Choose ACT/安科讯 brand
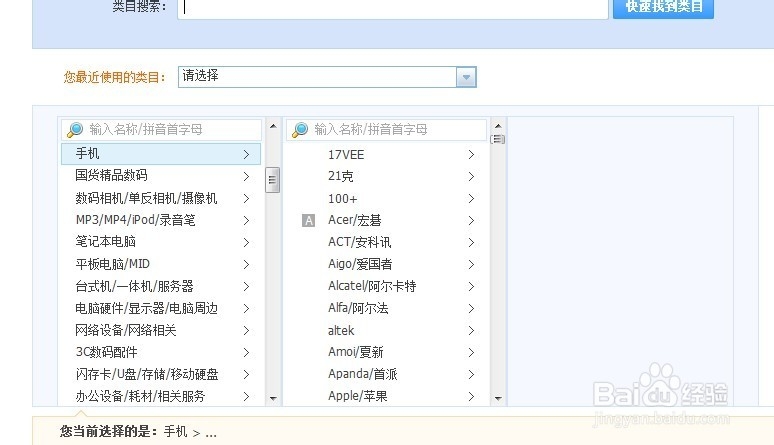This screenshot has height=445, width=774. click(x=386, y=243)
